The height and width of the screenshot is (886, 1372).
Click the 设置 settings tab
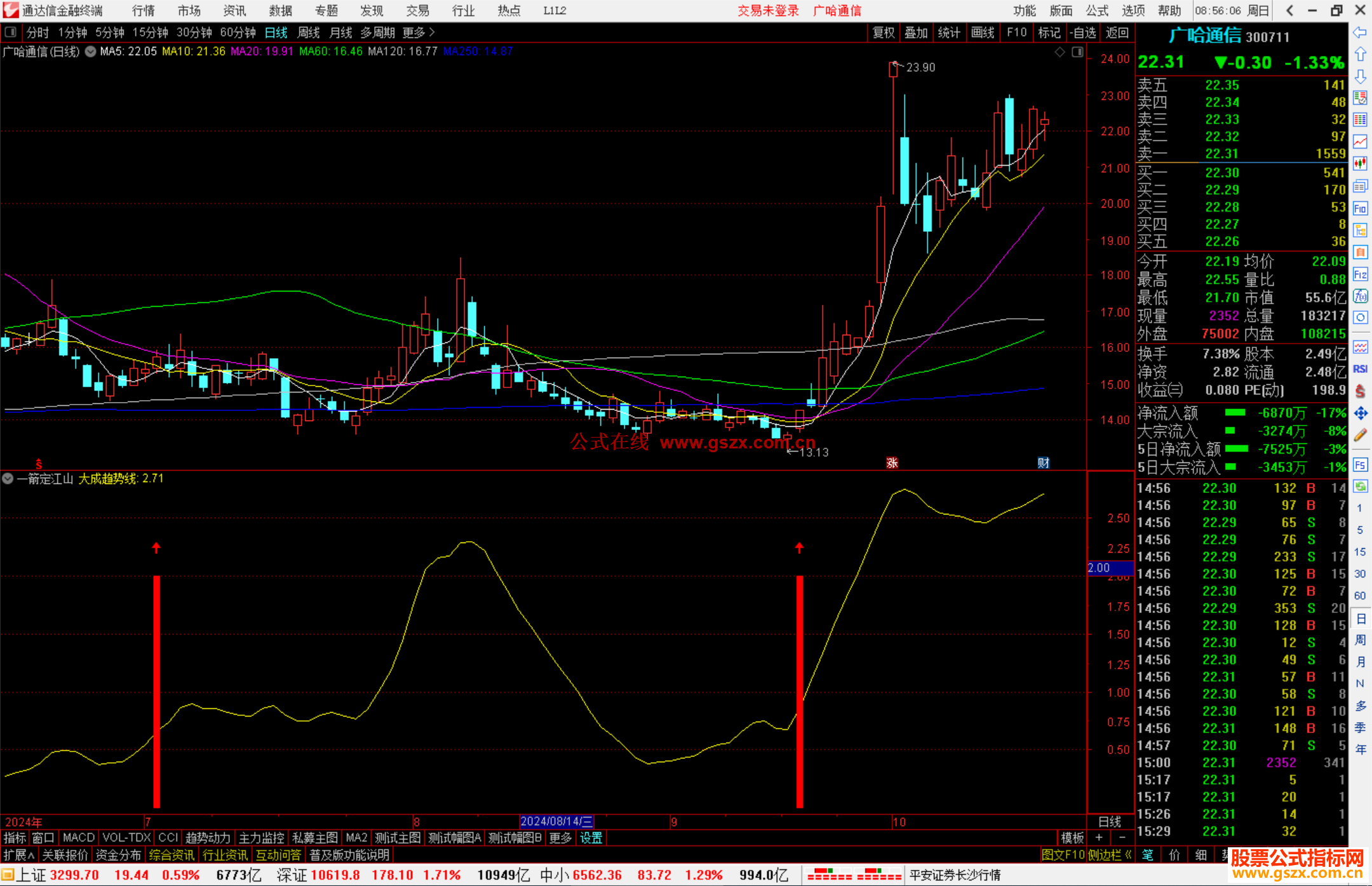pos(591,838)
